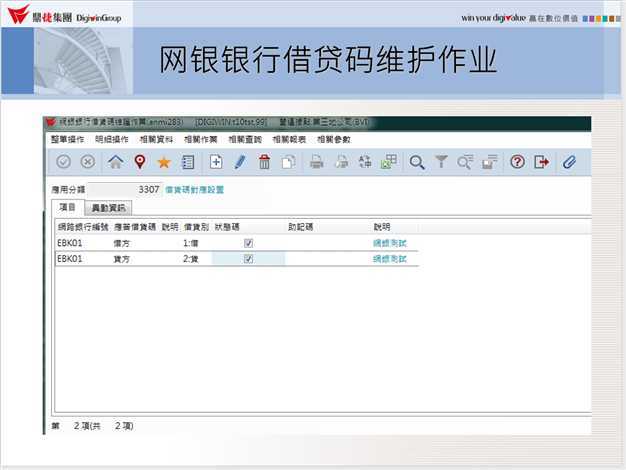Click the exit door arrow icon
626x470 pixels.
[x=542, y=162]
